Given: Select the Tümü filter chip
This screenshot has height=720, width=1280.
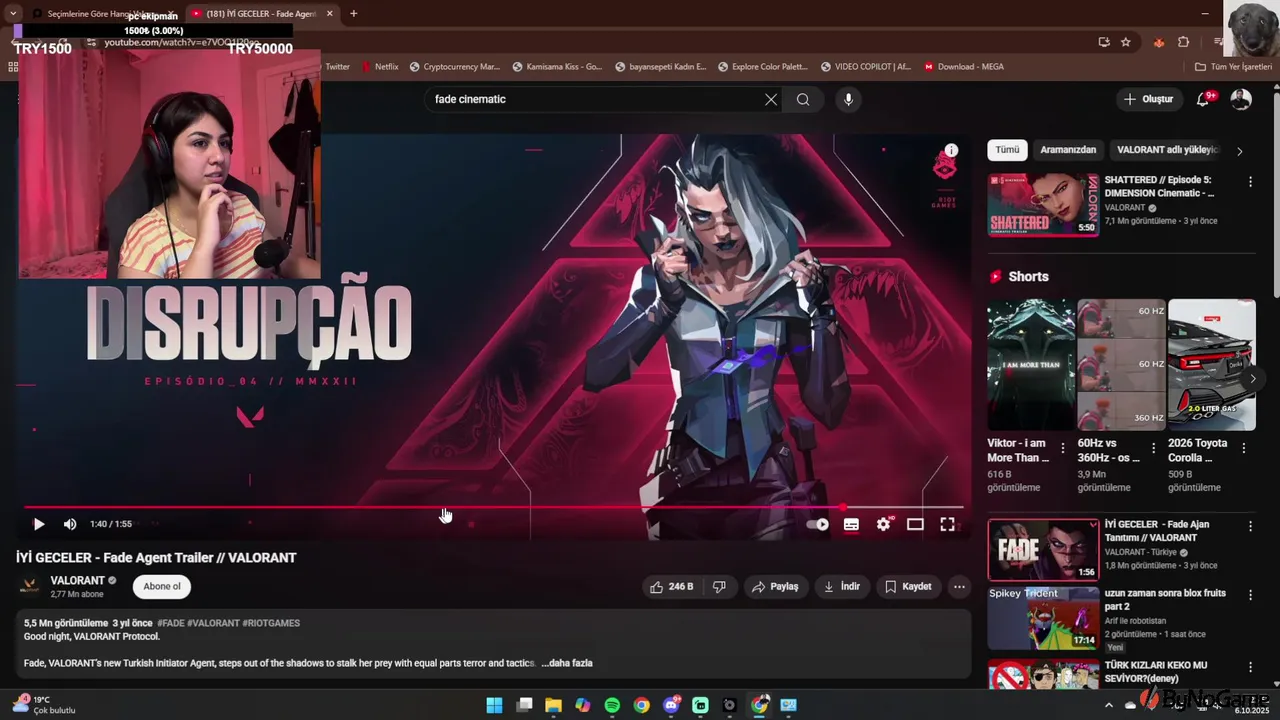Looking at the screenshot, I should 1007,150.
